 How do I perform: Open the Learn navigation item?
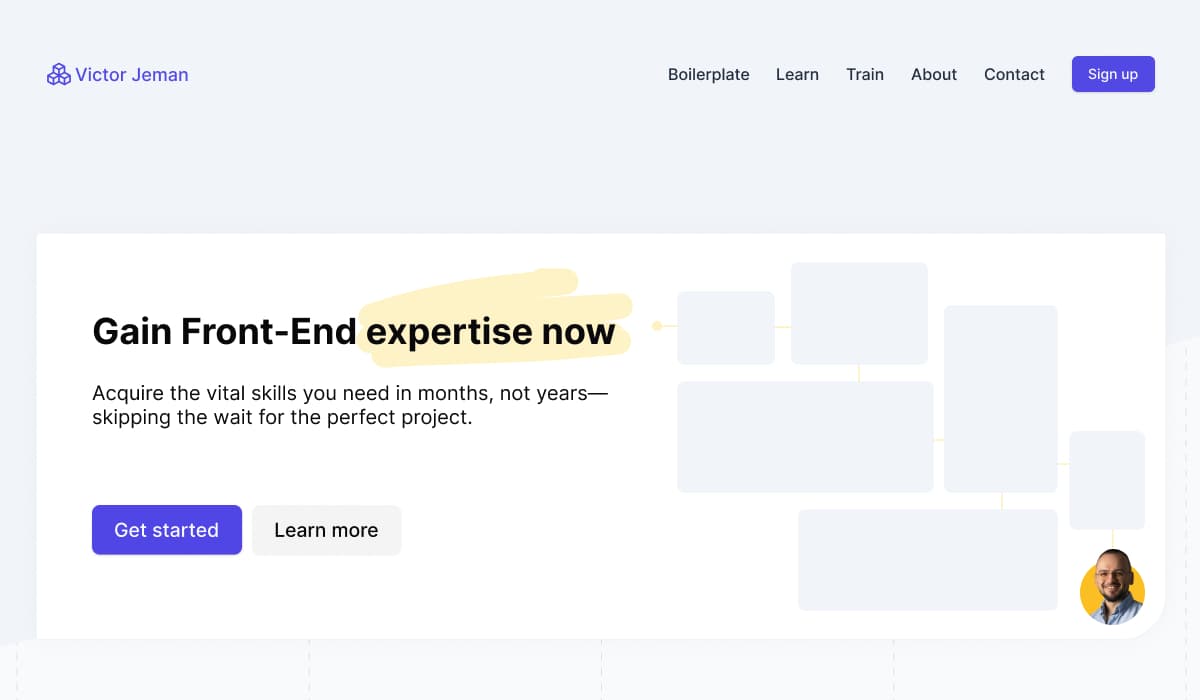tap(797, 74)
